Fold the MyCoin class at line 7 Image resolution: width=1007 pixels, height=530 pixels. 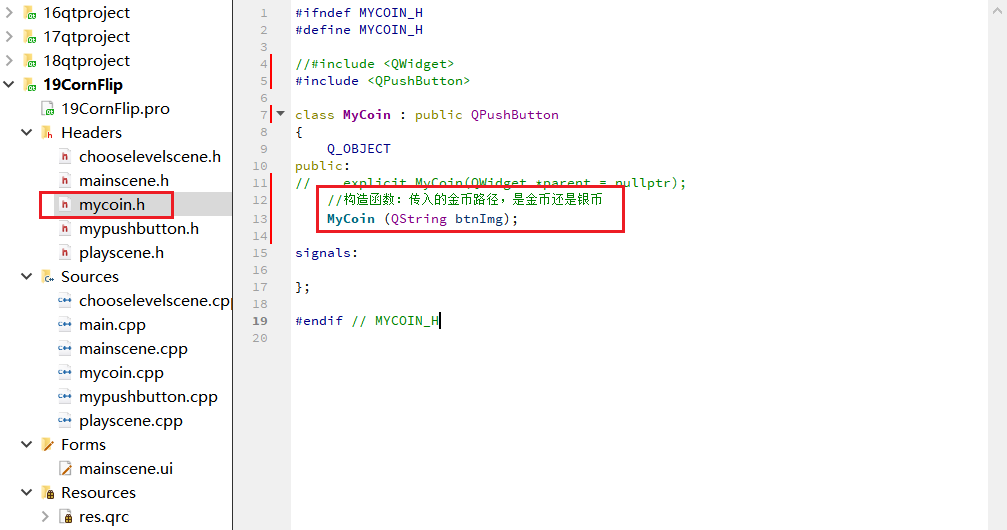[281, 114]
